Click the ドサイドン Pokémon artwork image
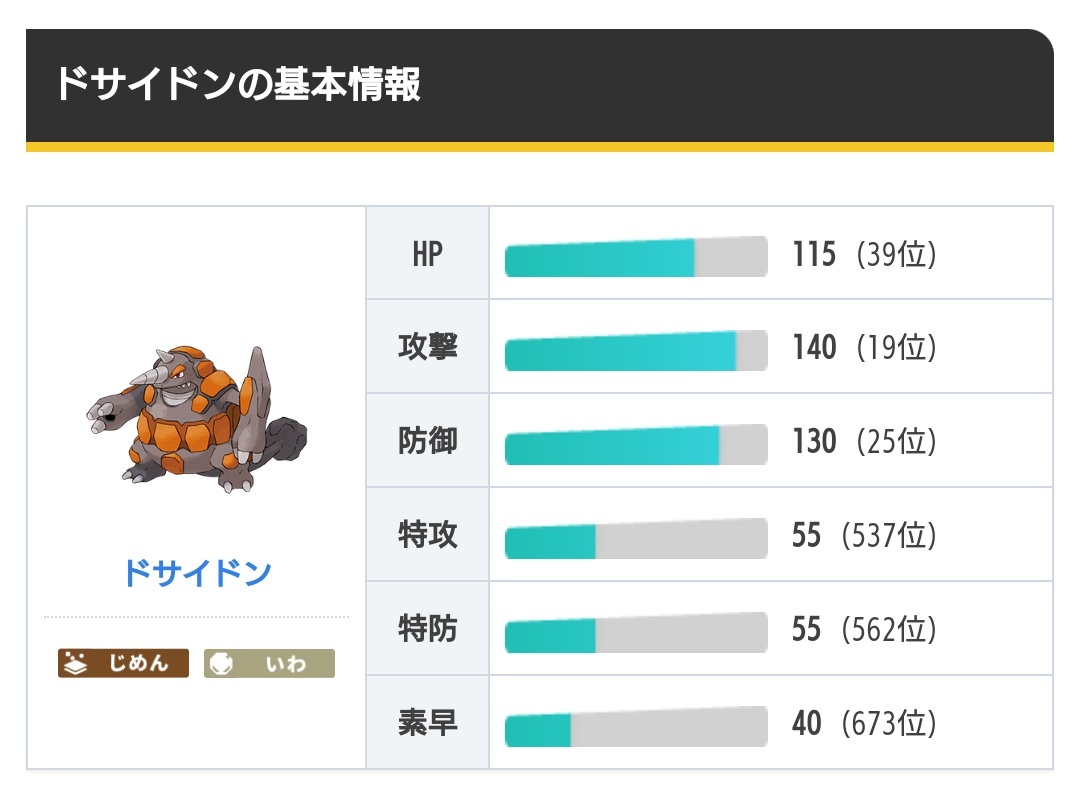Viewport: 1080px width, 787px height. coord(197,419)
